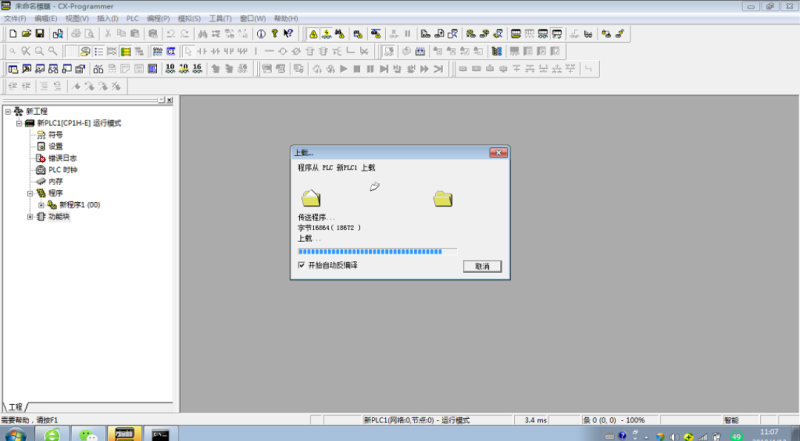Close the project workspace pane
800x441 pixels.
170,101
